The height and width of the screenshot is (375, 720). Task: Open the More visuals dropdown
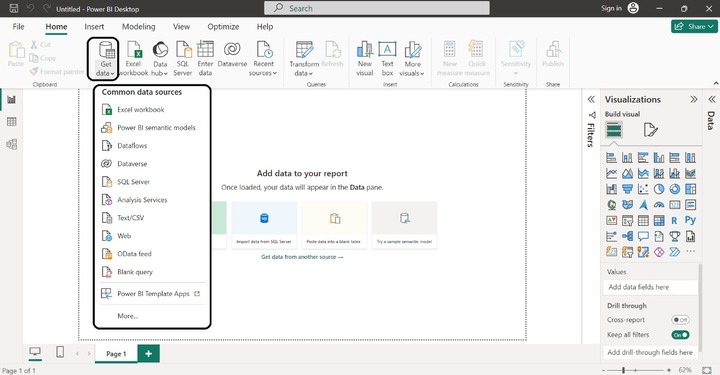click(x=412, y=58)
